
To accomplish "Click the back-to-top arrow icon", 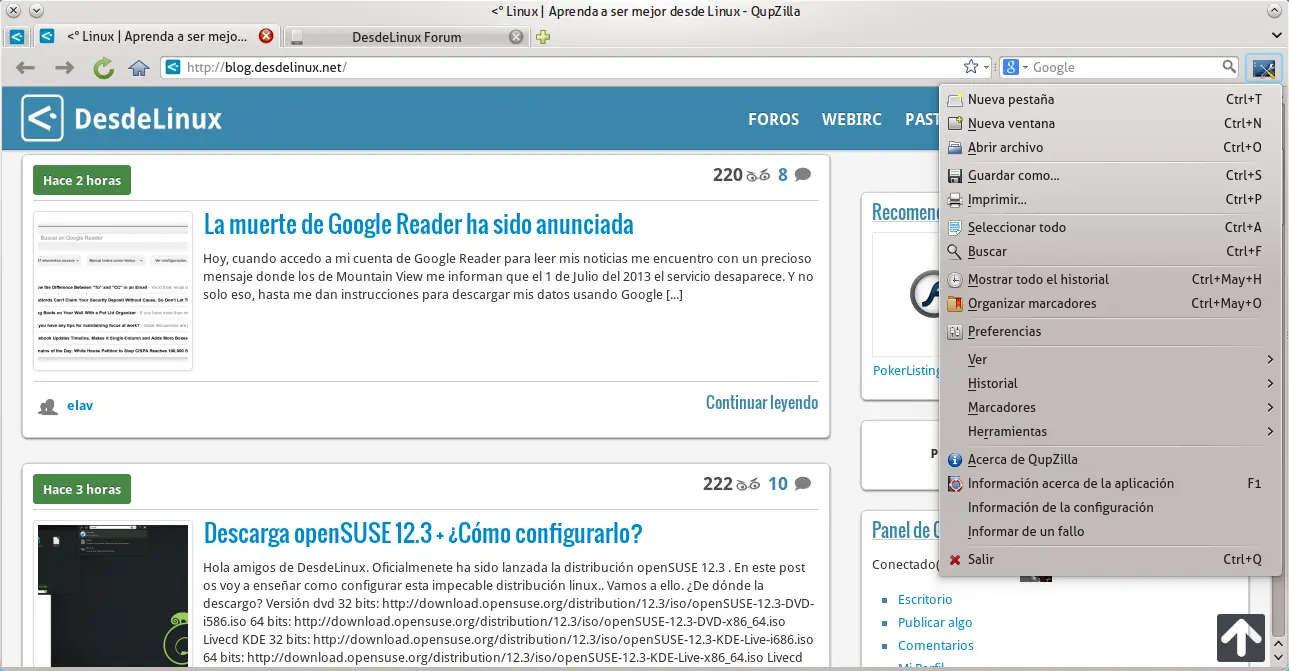I will pyautogui.click(x=1241, y=637).
